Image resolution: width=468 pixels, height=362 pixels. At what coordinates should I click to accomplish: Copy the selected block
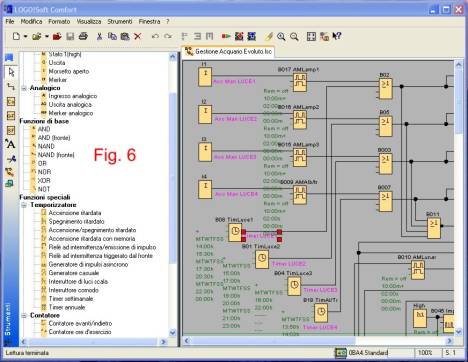112,36
